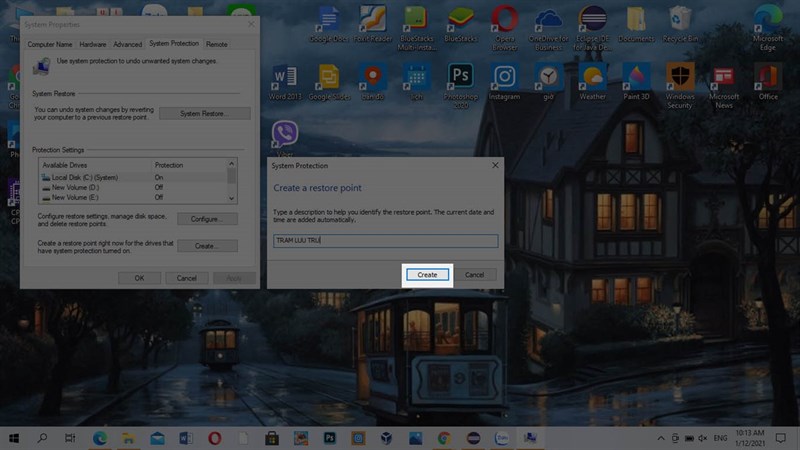Open Weather desktop icon
The width and height of the screenshot is (800, 450).
pos(592,82)
